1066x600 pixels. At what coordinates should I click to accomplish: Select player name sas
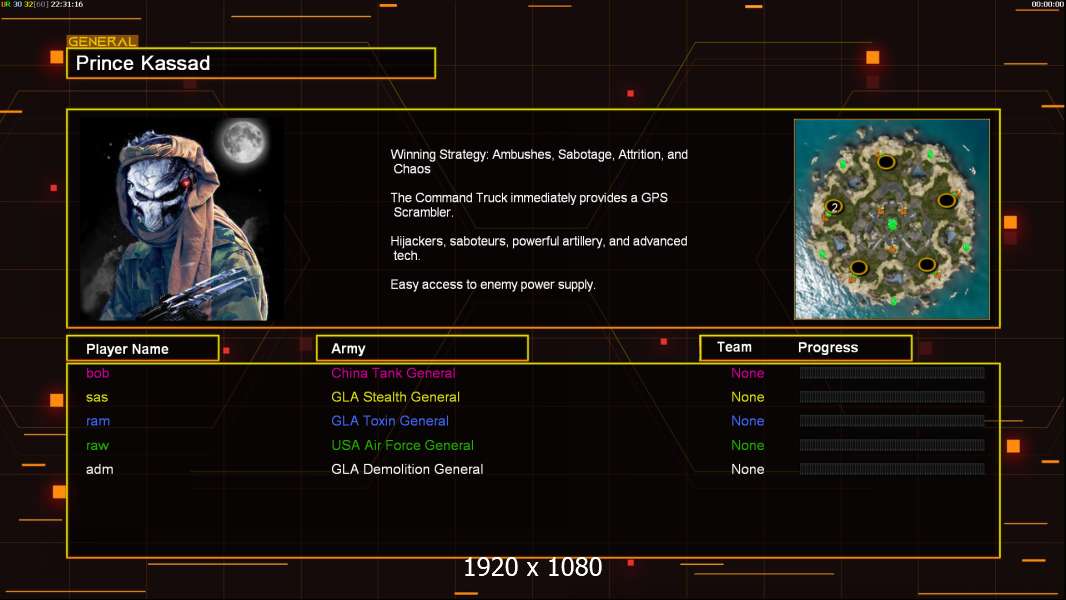coord(97,397)
